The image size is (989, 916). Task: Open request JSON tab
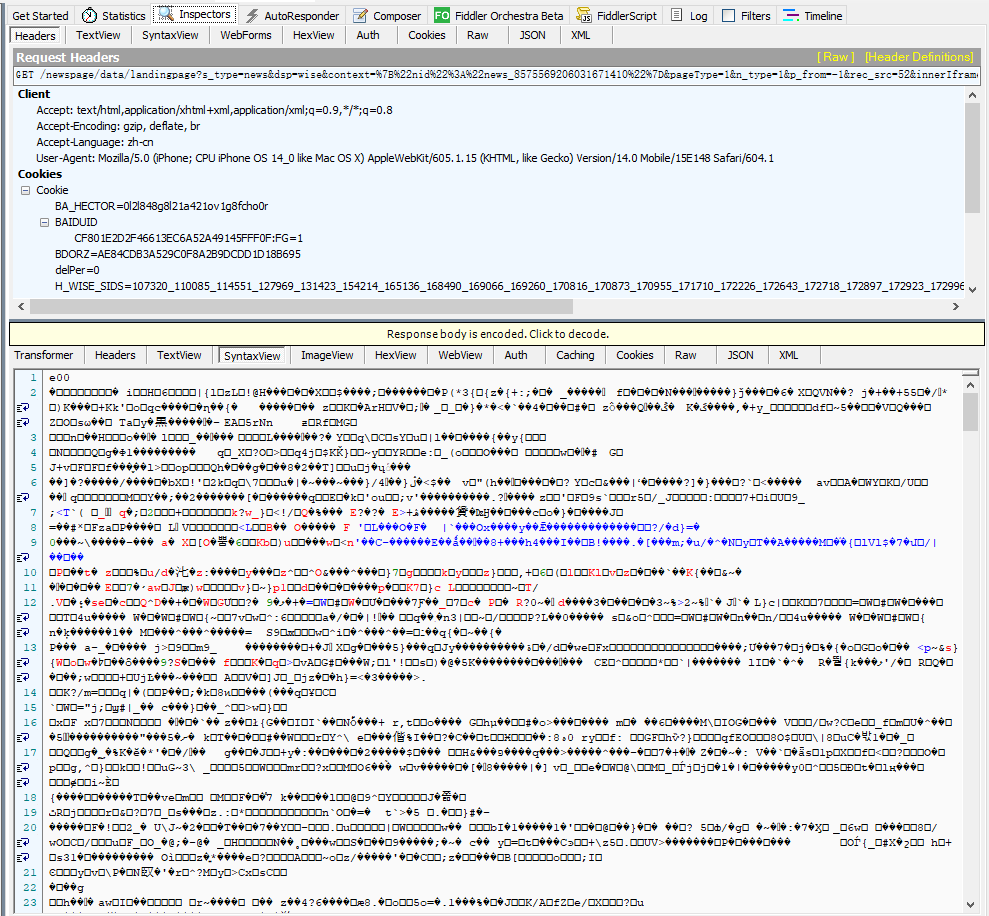pos(532,35)
